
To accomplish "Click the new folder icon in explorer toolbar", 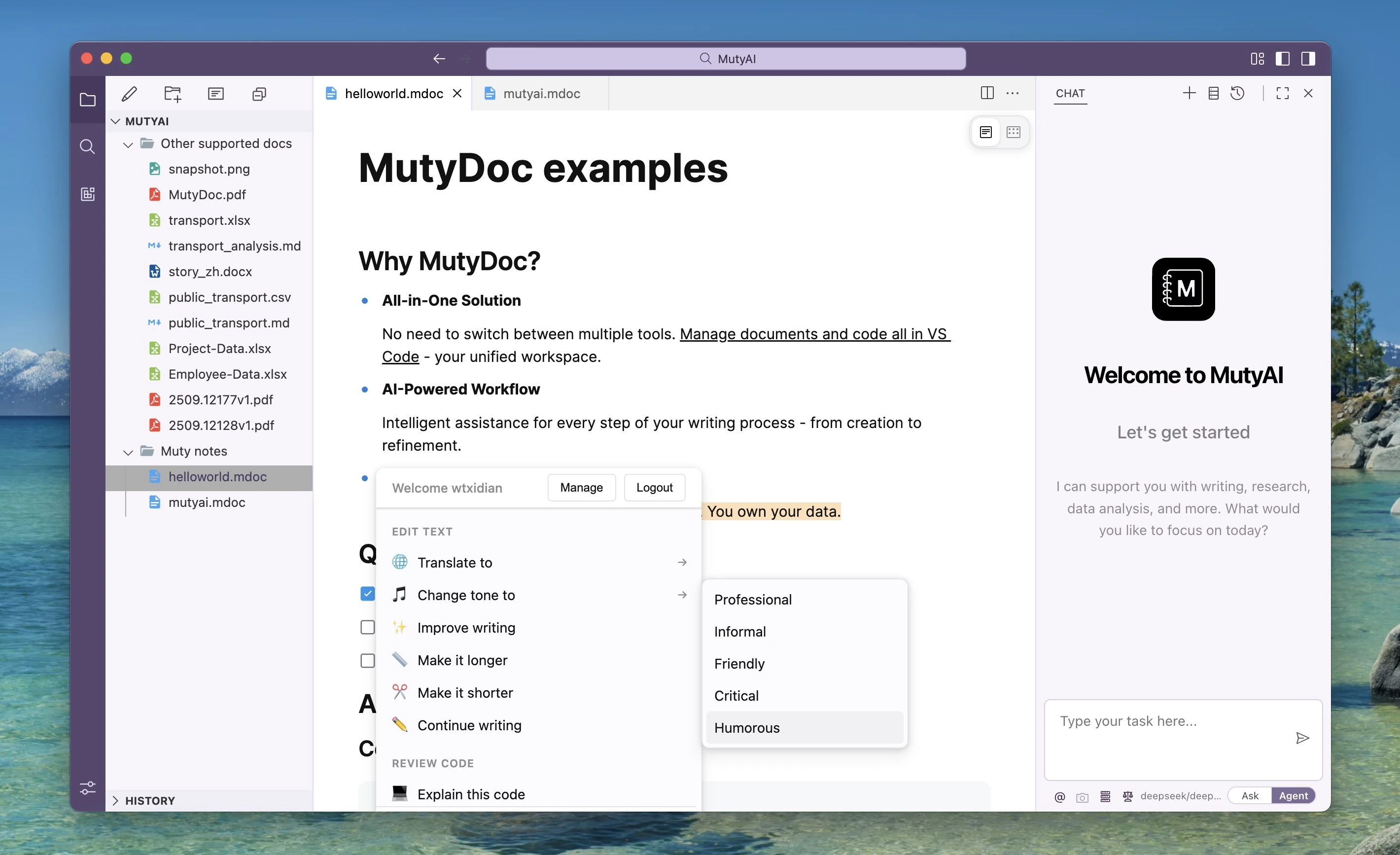I will (172, 93).
